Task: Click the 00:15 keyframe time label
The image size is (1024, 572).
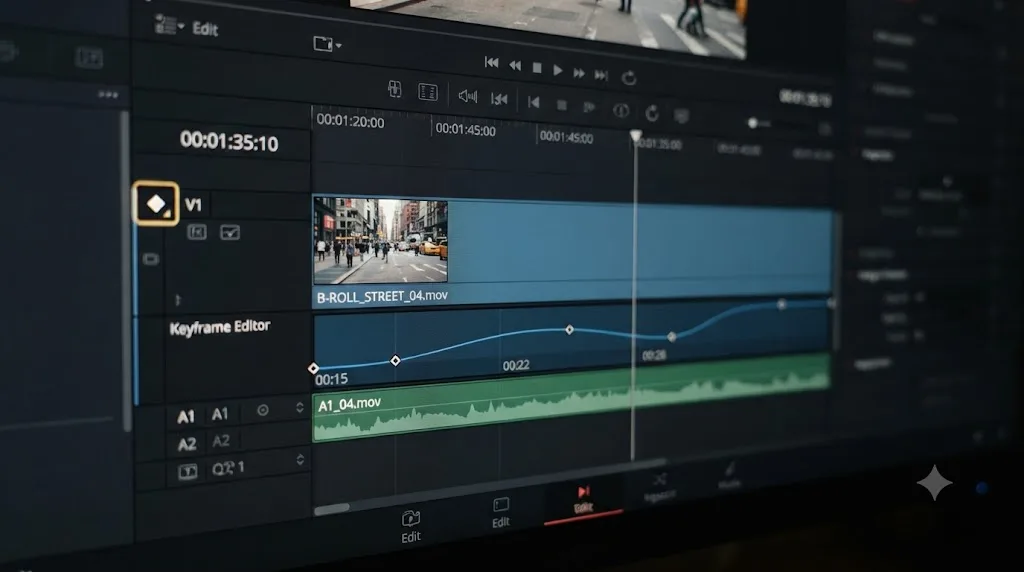Action: [332, 379]
